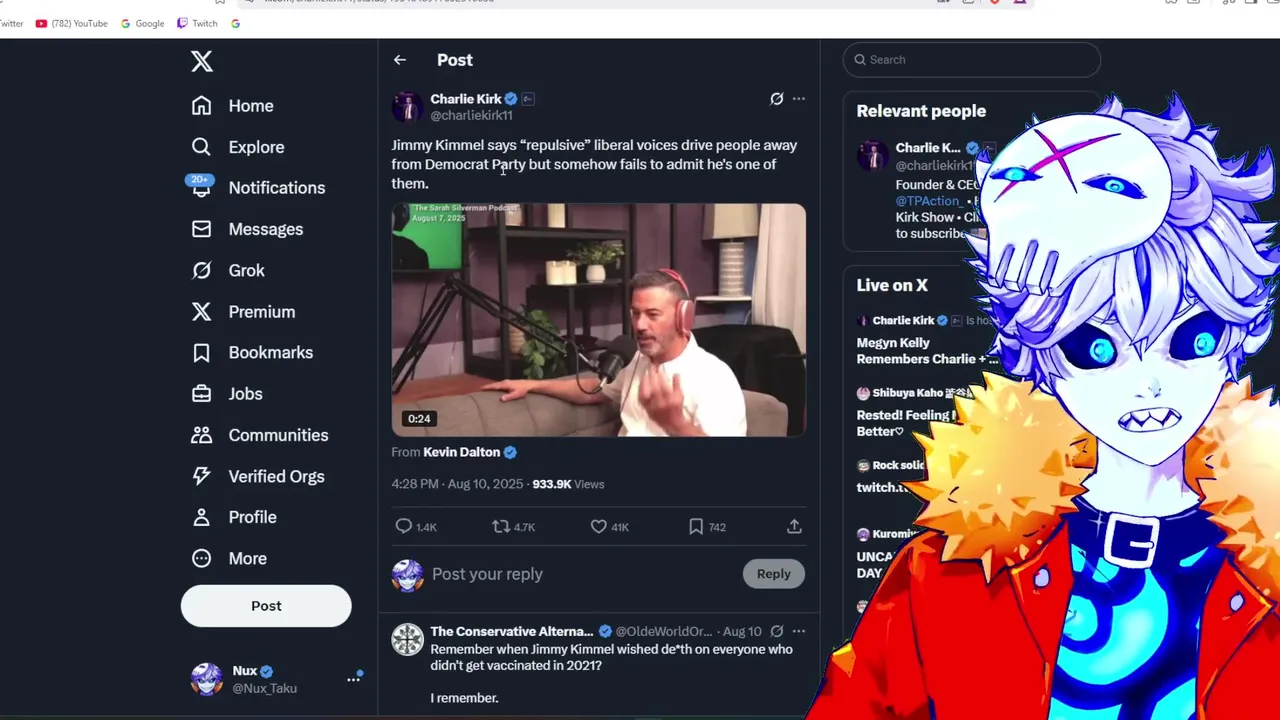
Task: Share the post using share icon
Action: [794, 526]
